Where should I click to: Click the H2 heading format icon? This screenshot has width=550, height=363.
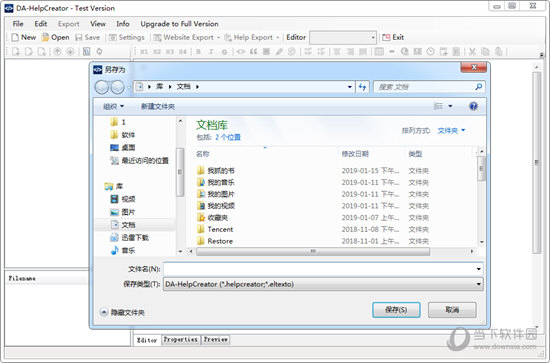click(x=157, y=52)
